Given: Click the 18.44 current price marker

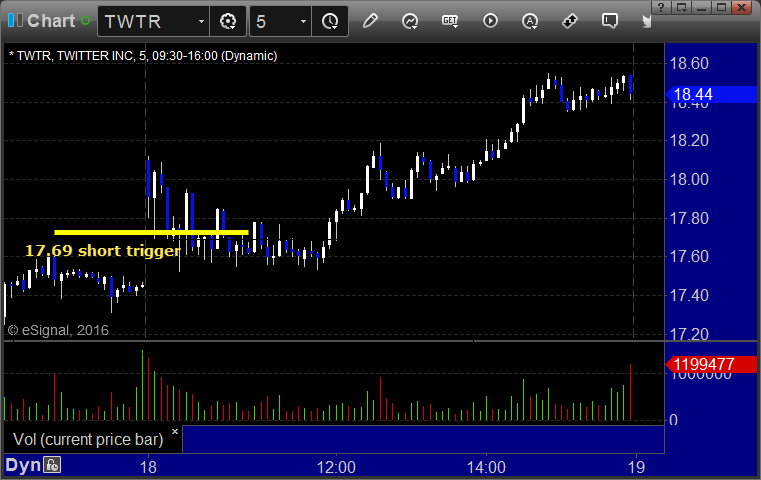Looking at the screenshot, I should coord(711,94).
